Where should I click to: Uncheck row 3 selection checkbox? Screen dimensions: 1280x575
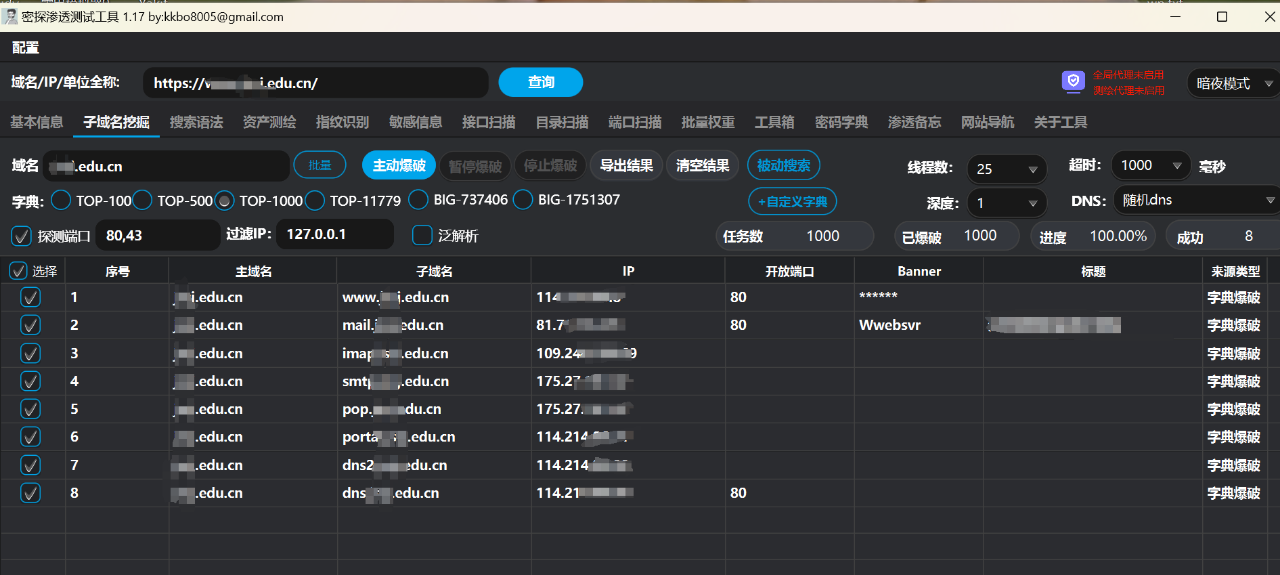pos(31,353)
